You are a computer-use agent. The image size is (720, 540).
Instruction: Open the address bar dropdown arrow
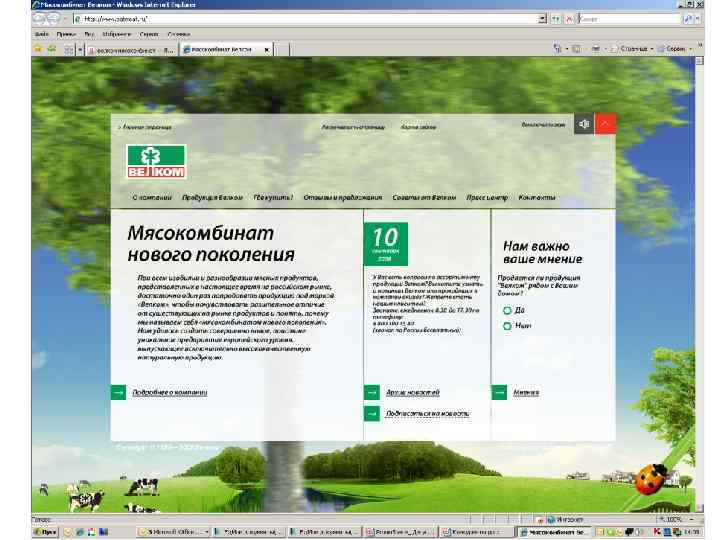pos(542,19)
